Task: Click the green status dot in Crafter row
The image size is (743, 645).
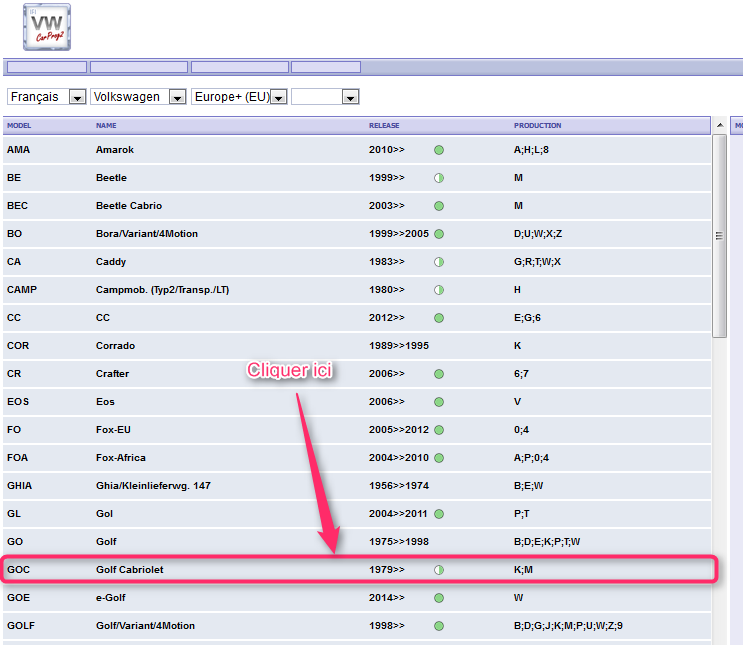Action: coord(439,374)
